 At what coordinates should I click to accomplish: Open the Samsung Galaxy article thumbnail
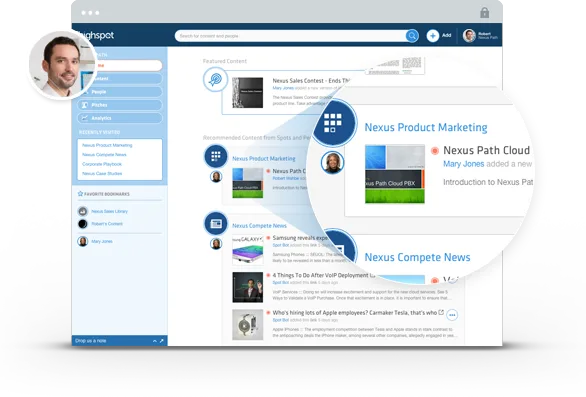(247, 250)
